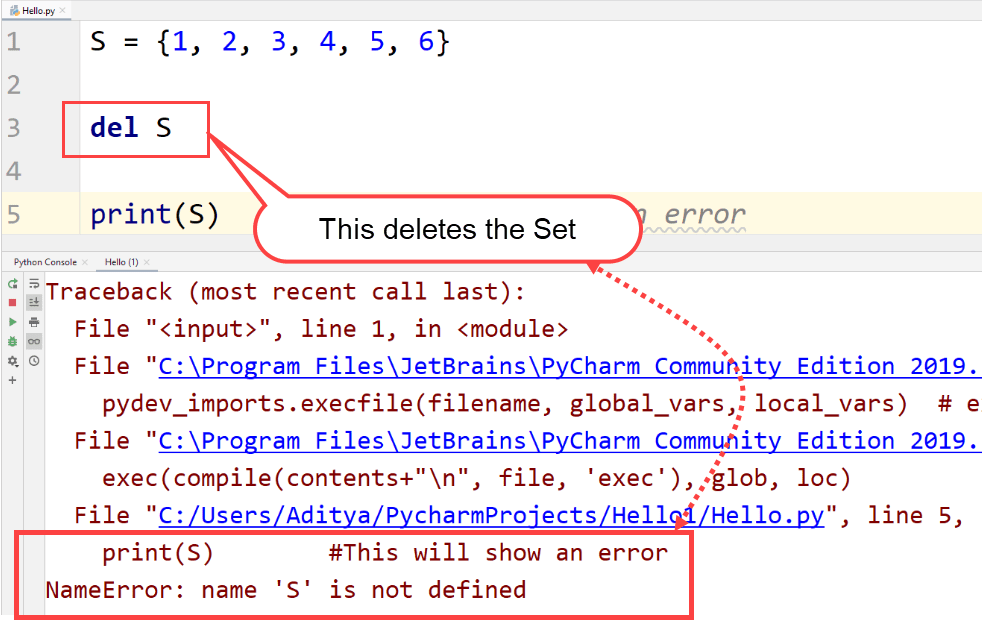Close the Python Console tab
Image resolution: width=982 pixels, height=641 pixels.
85,262
